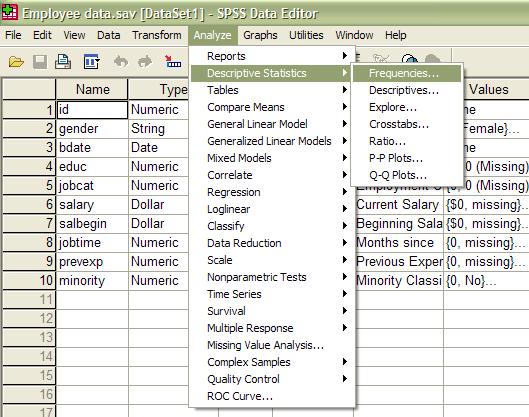Viewport: 529px width, 417px height.
Task: Click the Redo arrow icon
Action: click(145, 62)
